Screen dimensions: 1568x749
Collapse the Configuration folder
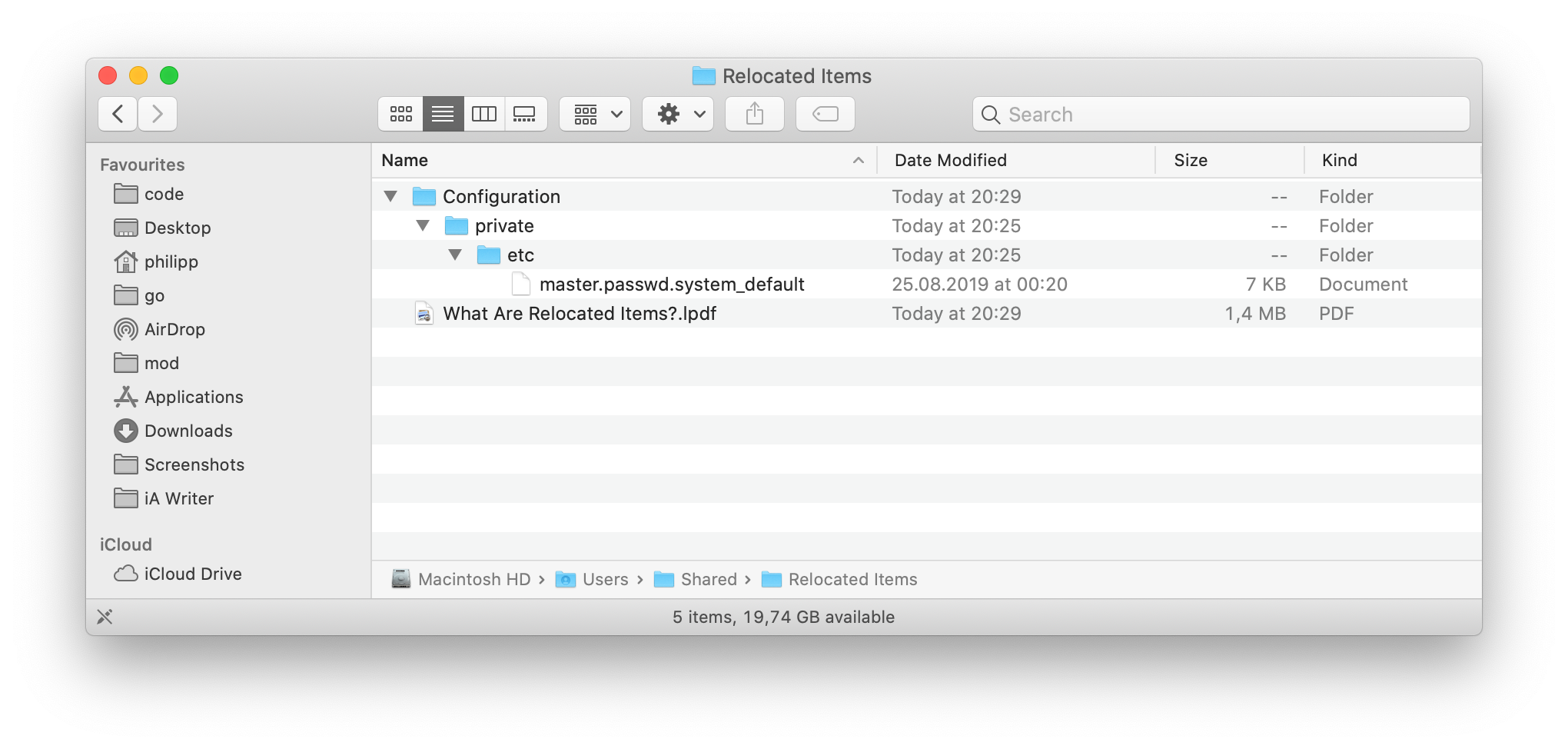(390, 197)
